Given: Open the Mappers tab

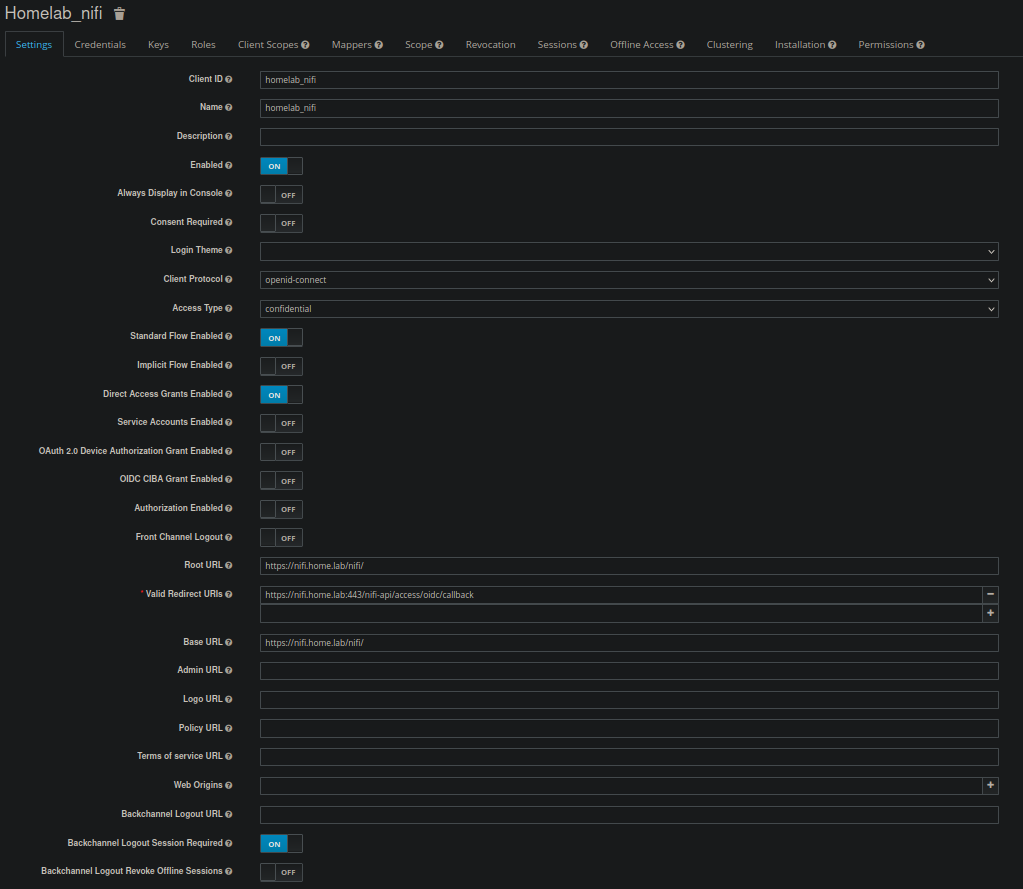Looking at the screenshot, I should (x=356, y=45).
